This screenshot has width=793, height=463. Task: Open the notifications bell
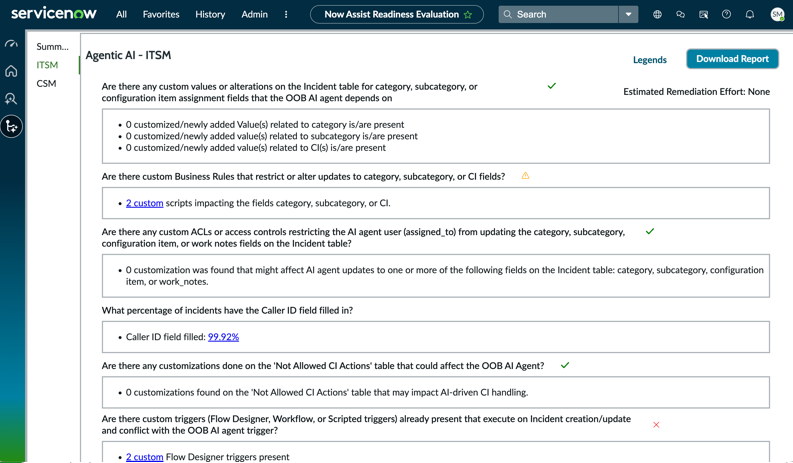coord(750,14)
